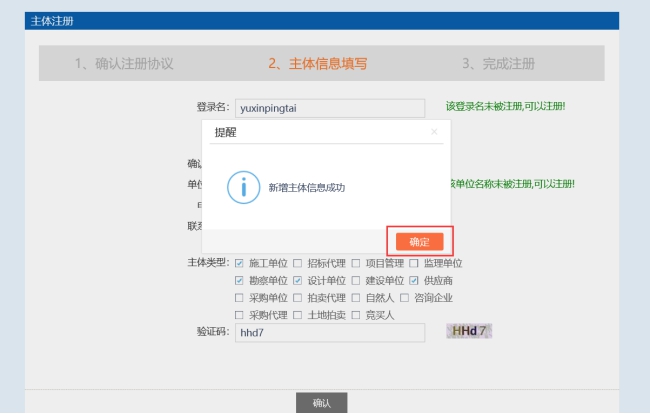Tick the 项目管理 checkbox
Viewport: 650px width, 414px height.
(356, 263)
